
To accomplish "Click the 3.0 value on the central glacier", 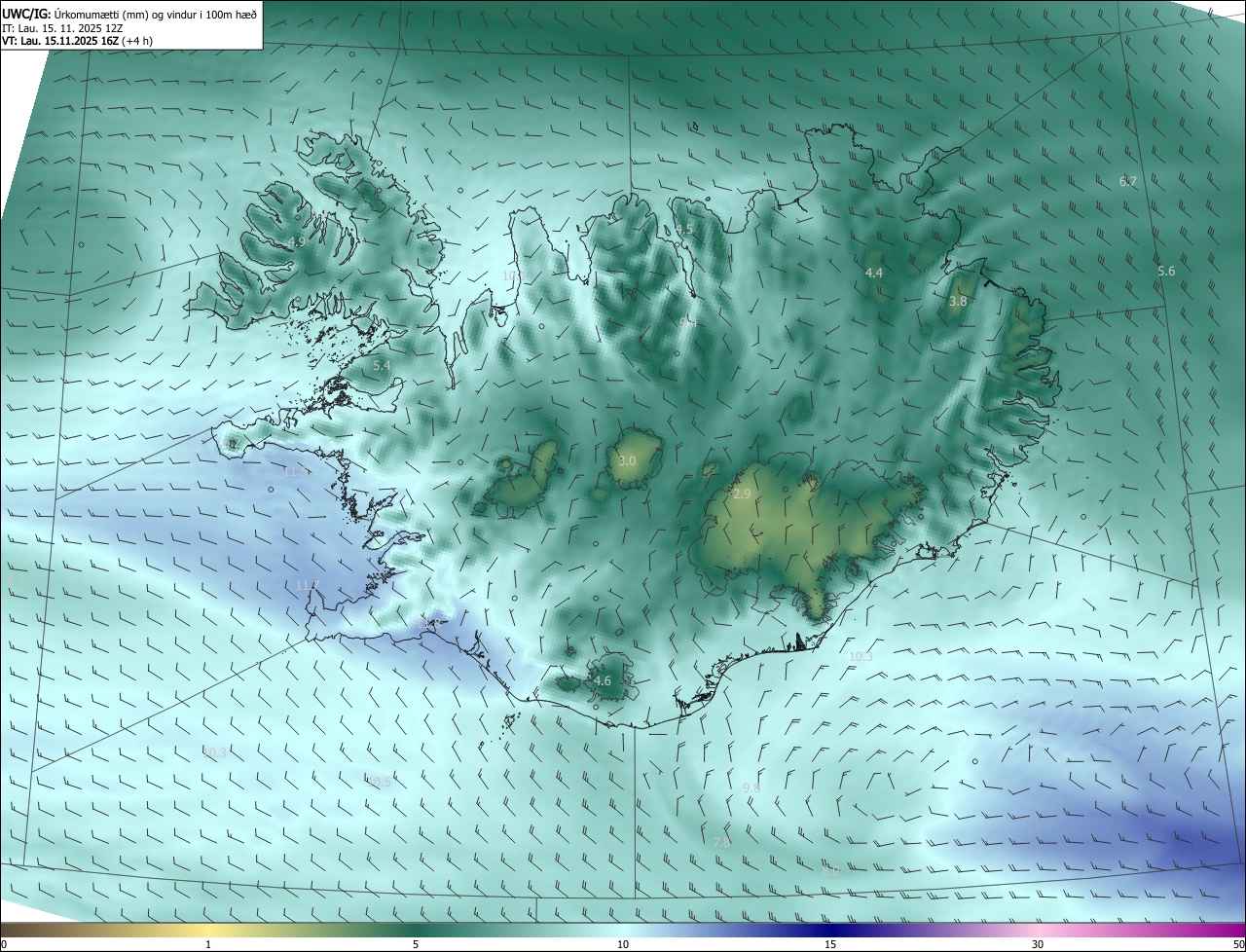I will (x=627, y=460).
